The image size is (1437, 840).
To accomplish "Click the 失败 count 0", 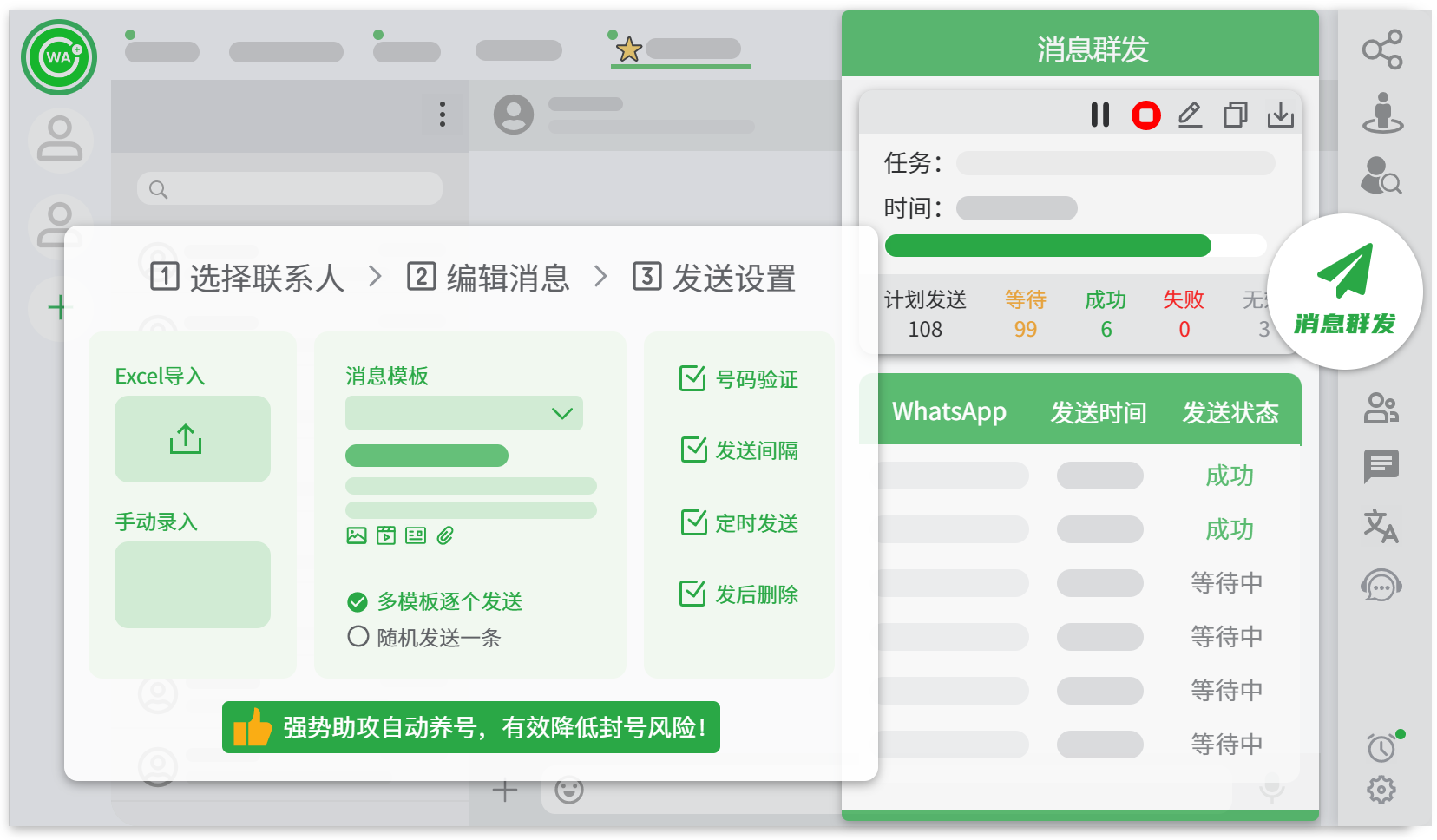I will [x=1184, y=330].
